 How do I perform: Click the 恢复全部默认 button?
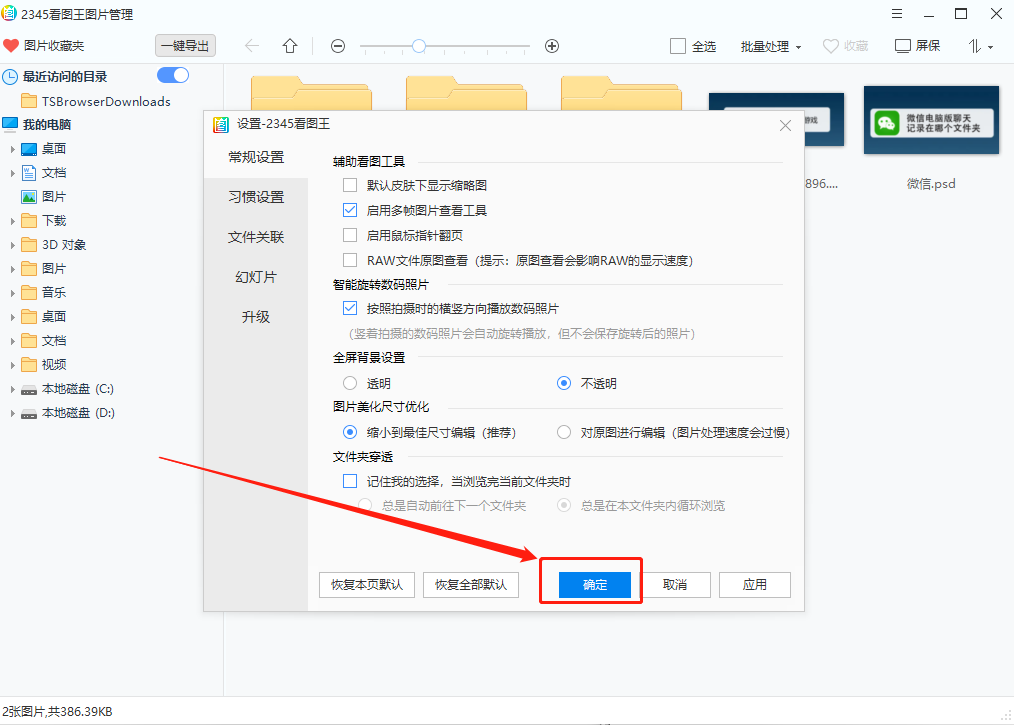click(471, 584)
